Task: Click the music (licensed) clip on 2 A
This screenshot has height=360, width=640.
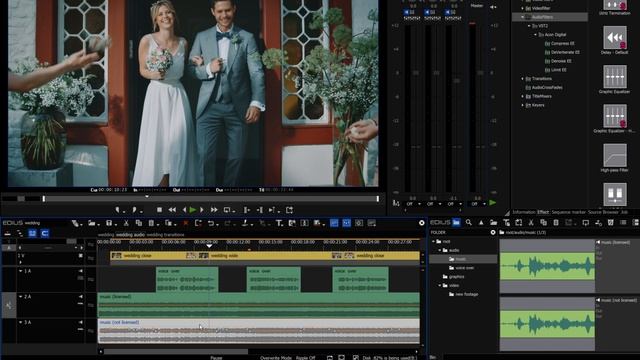Action: point(258,305)
